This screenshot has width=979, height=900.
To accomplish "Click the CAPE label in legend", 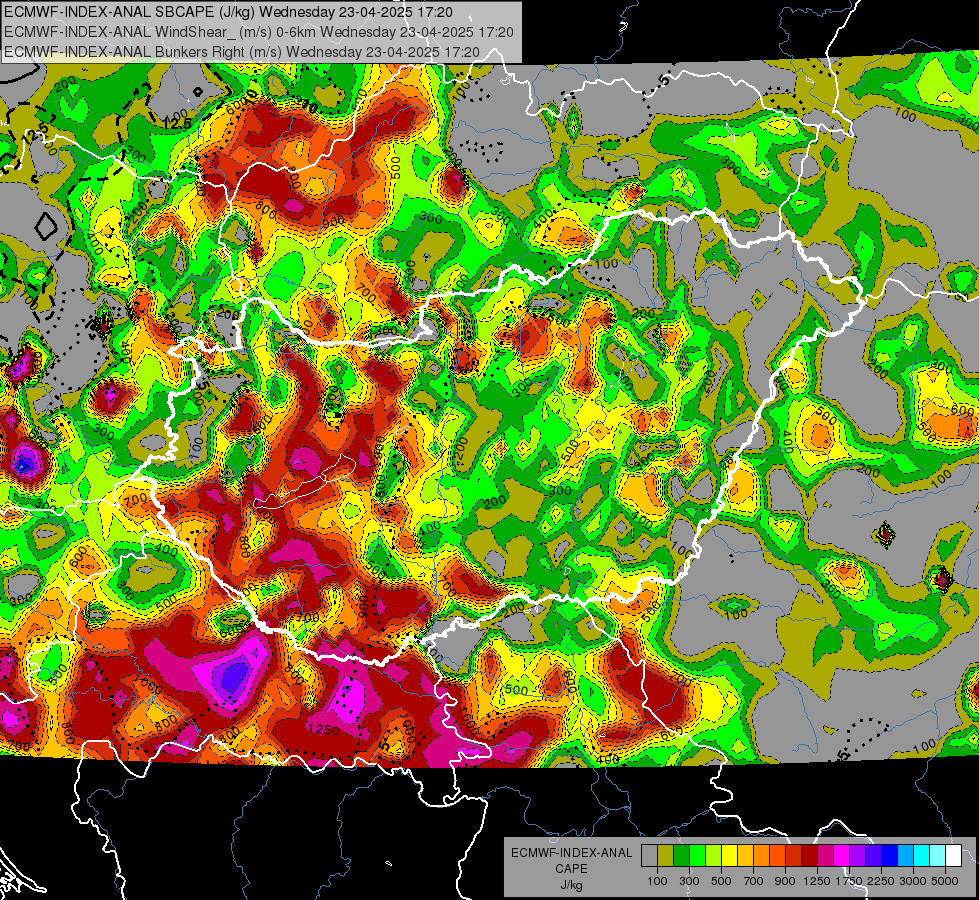I will (571, 868).
